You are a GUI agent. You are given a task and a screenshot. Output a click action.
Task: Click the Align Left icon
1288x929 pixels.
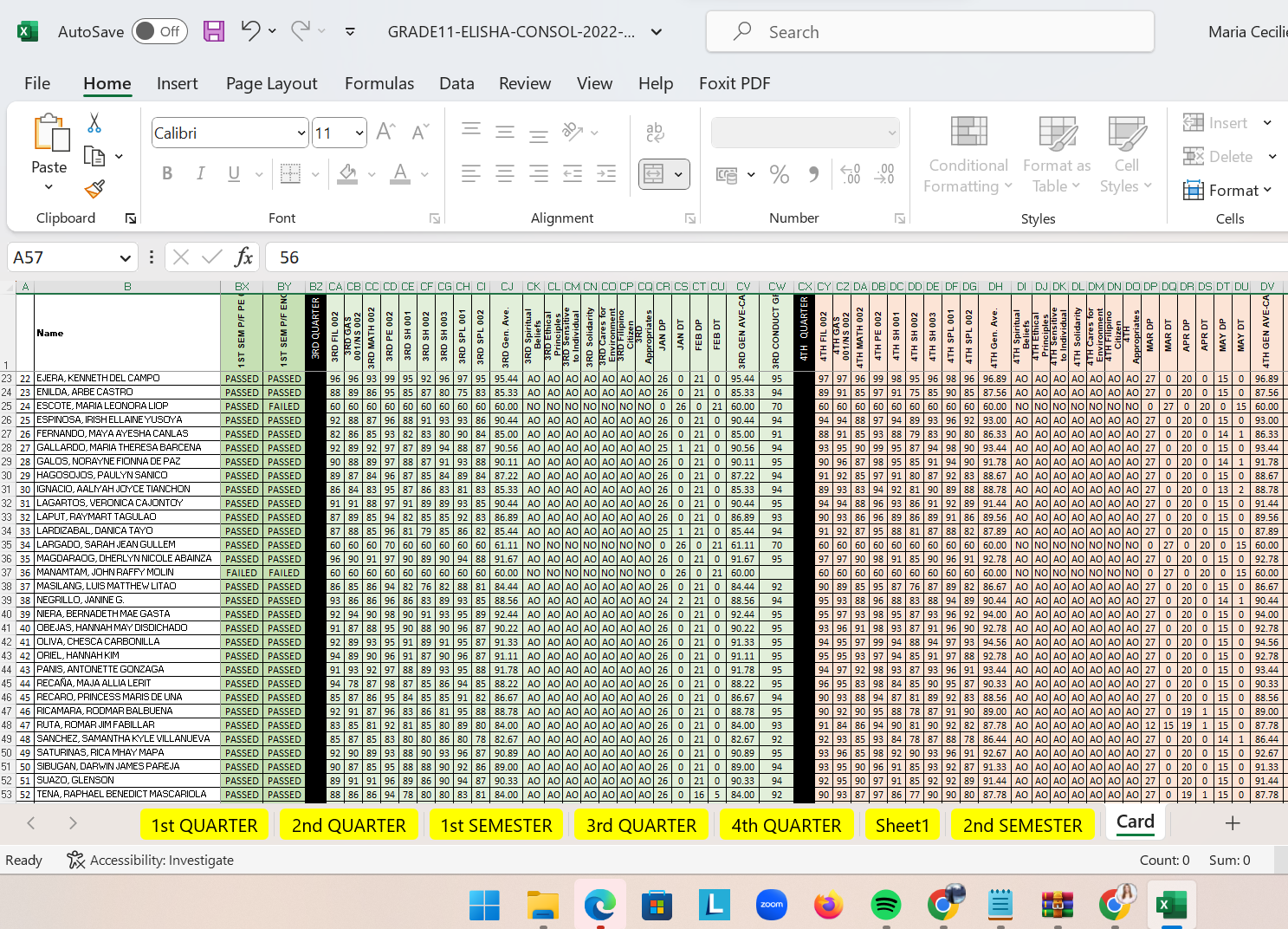click(471, 173)
